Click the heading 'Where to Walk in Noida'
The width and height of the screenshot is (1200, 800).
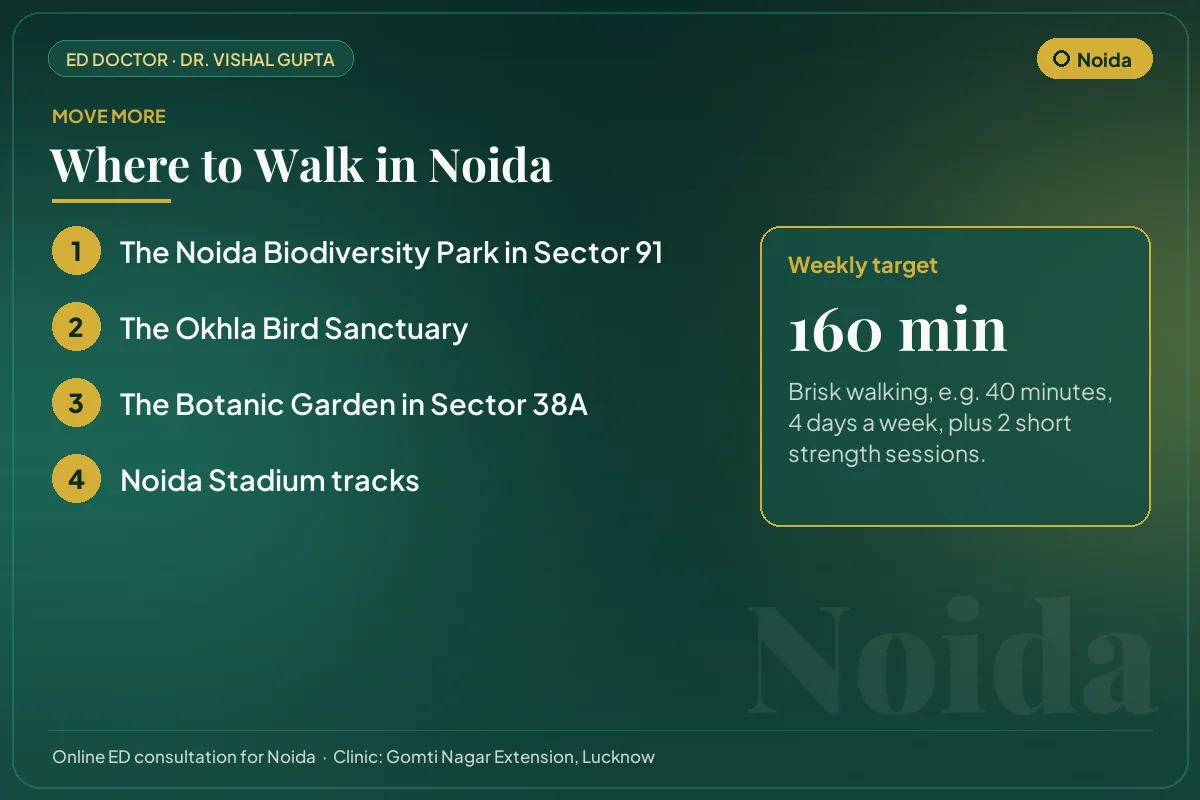pos(301,164)
